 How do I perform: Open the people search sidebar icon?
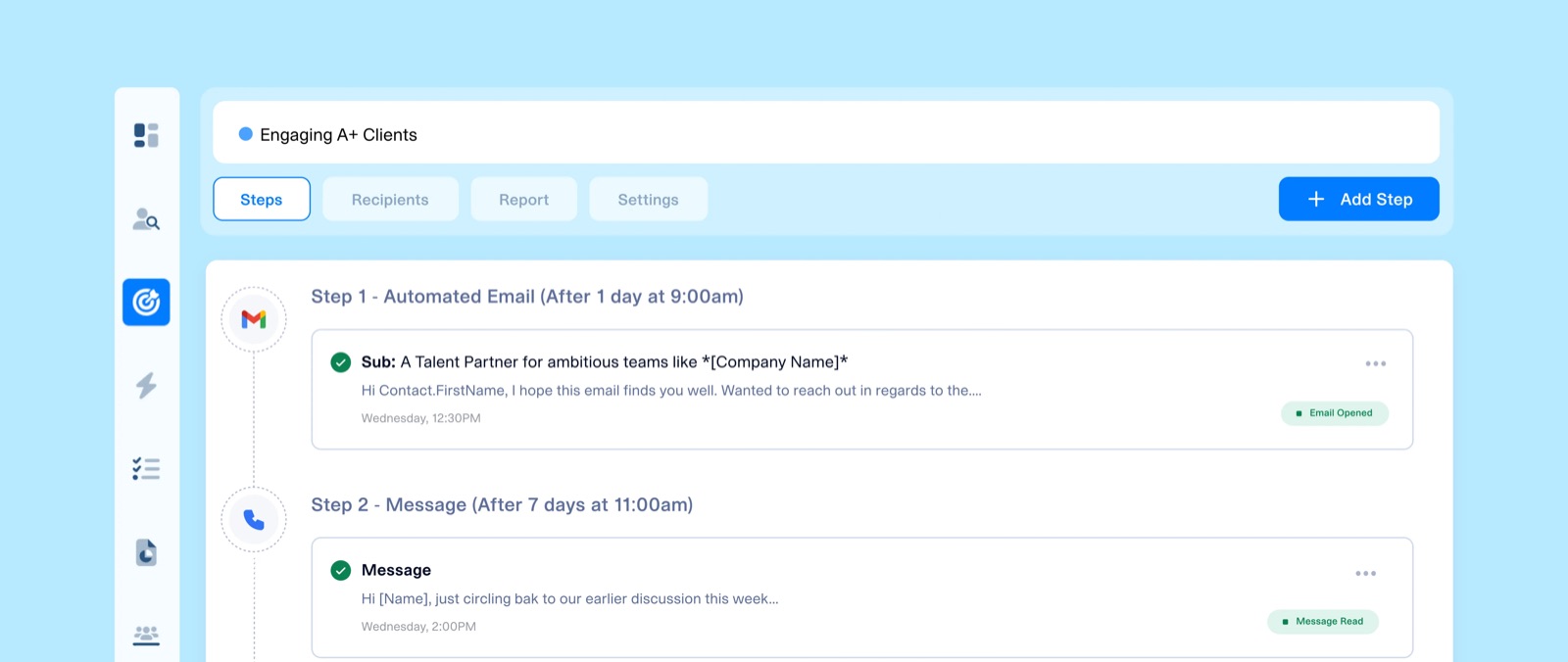click(146, 218)
